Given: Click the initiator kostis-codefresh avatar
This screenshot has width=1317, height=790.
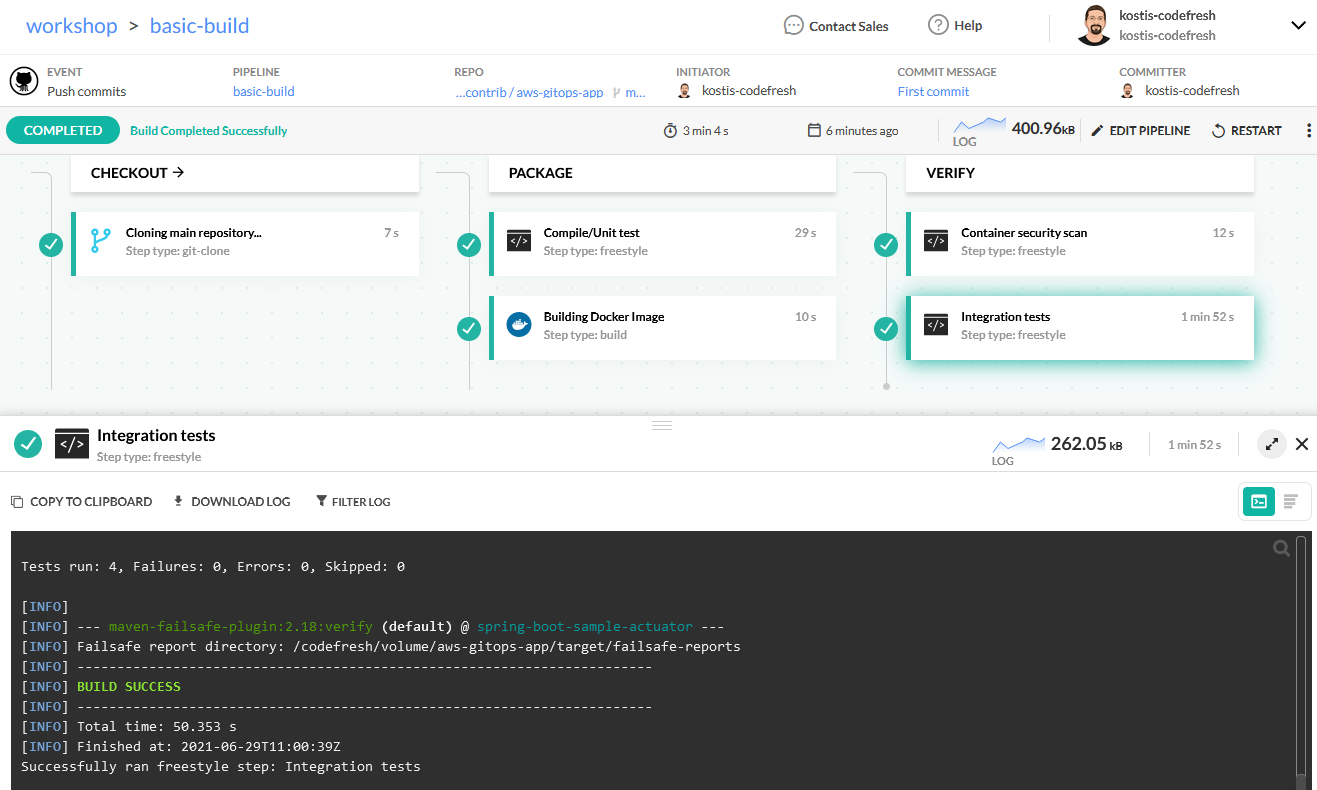Looking at the screenshot, I should [x=684, y=91].
